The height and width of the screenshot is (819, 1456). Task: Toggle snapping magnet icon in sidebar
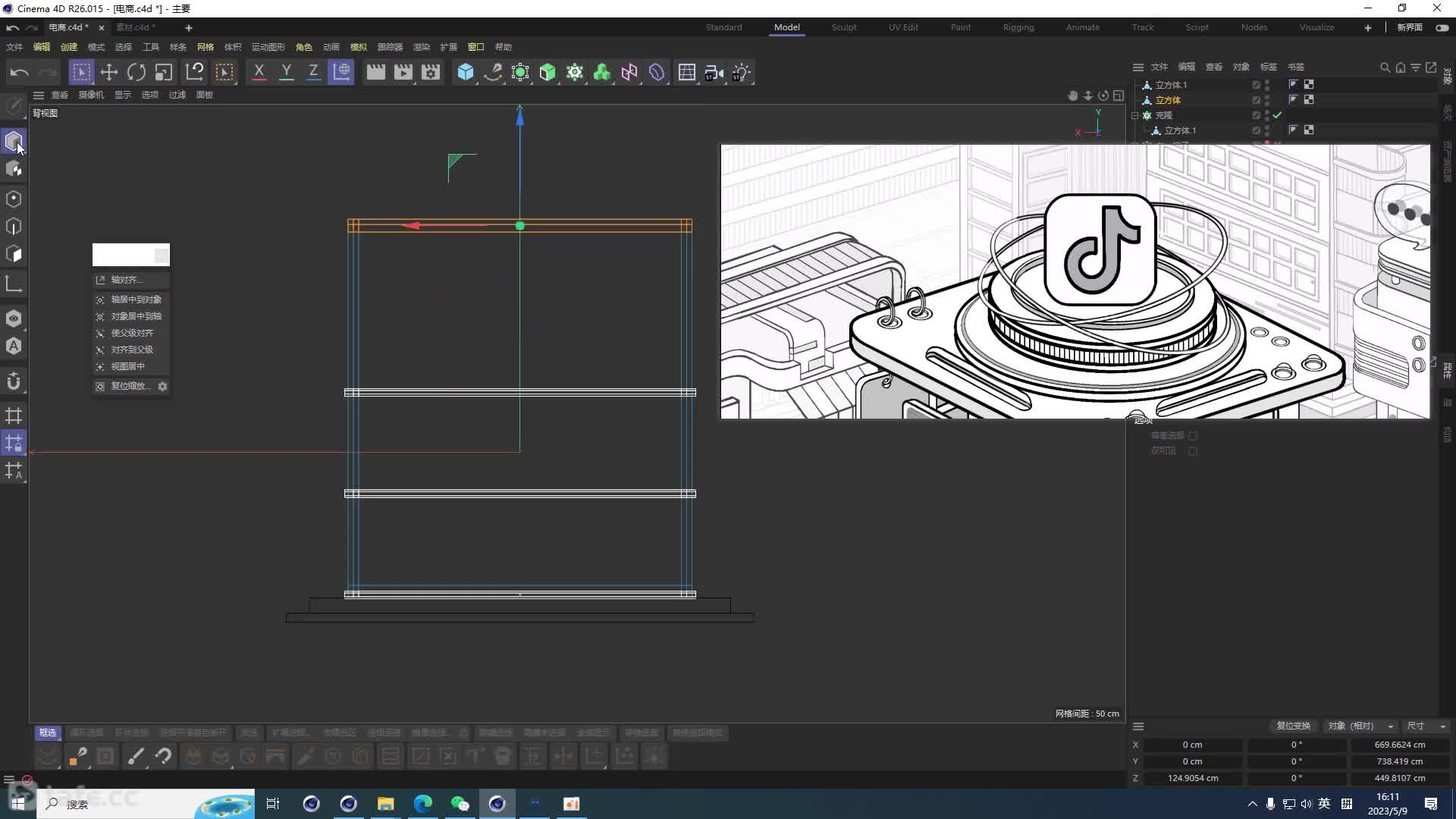coord(14,381)
